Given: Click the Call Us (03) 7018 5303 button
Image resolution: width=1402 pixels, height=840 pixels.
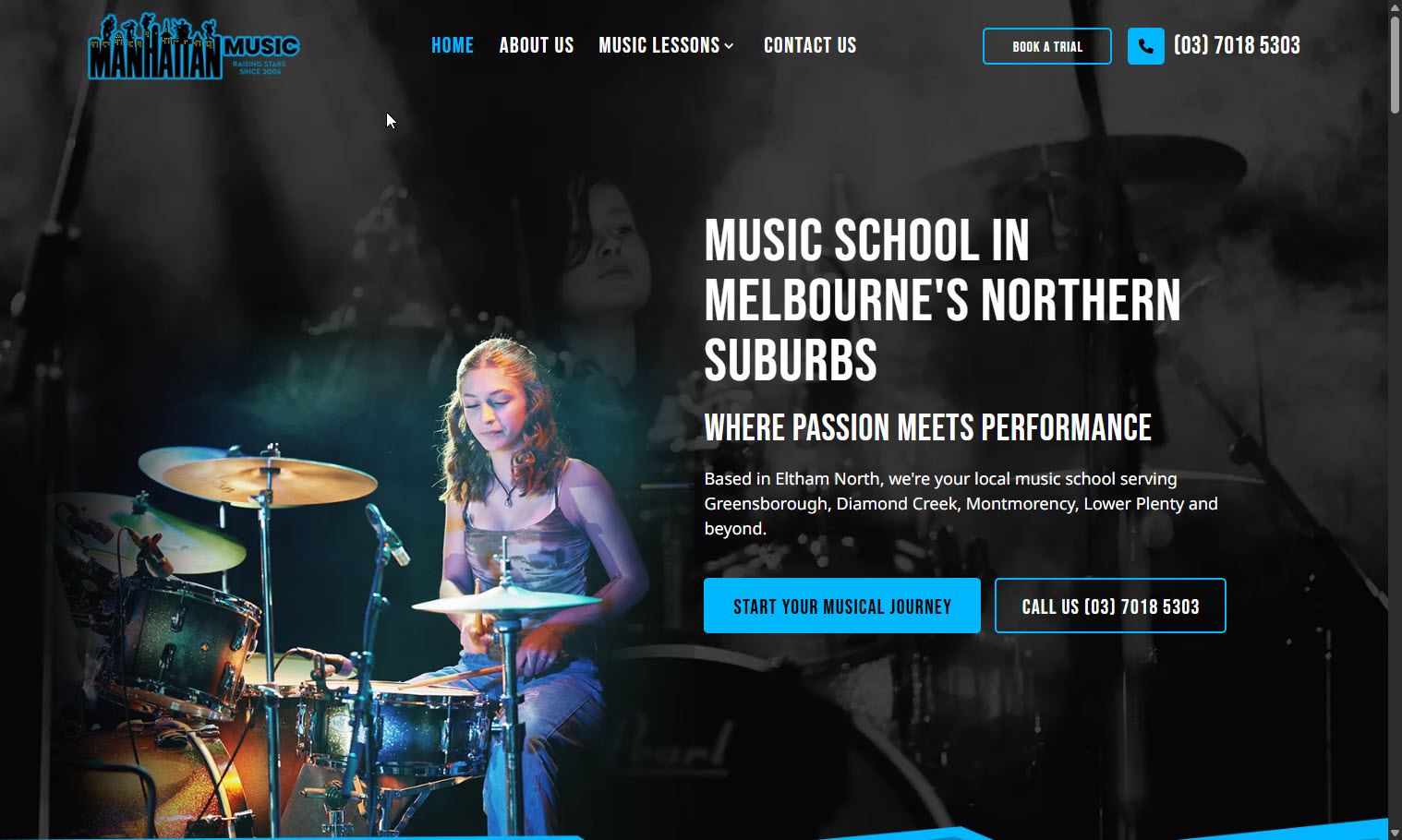Looking at the screenshot, I should click(x=1110, y=606).
